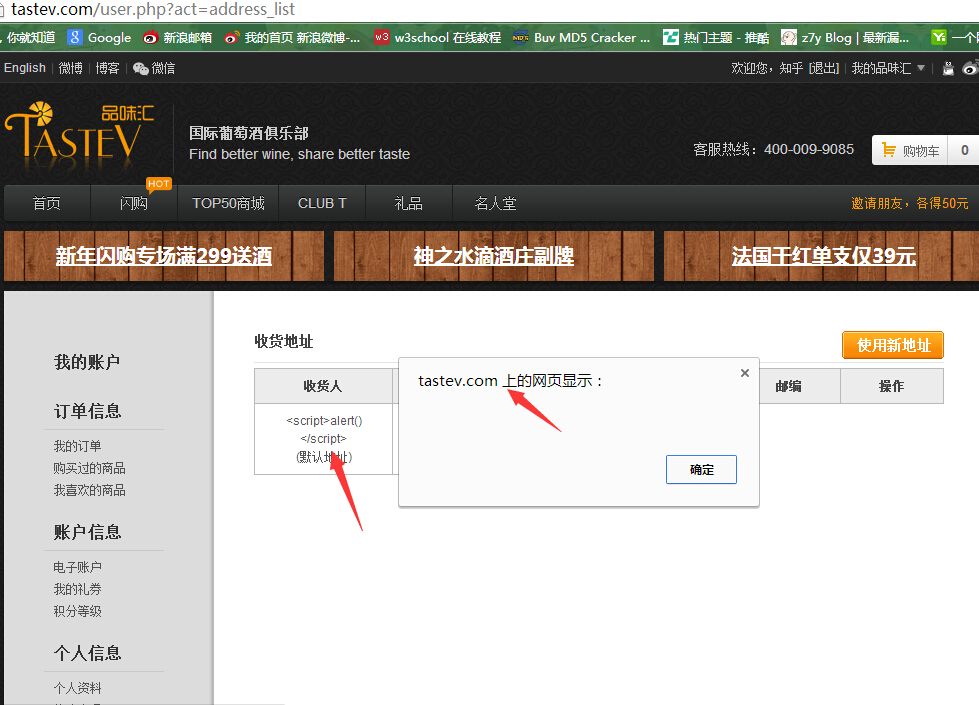Open the 新浪邮箱 bookmark
Viewport: 979px width, 705px height.
tap(177, 37)
